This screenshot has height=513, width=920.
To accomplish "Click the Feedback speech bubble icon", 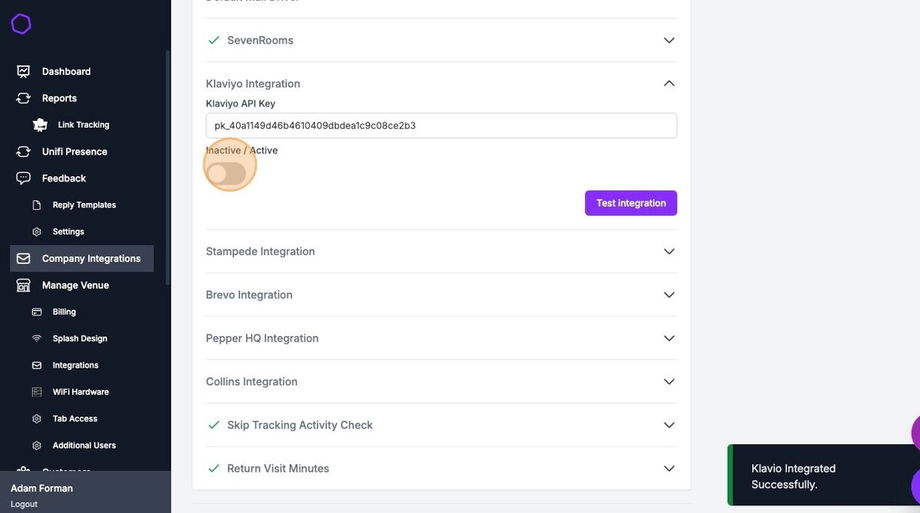I will coord(23,178).
